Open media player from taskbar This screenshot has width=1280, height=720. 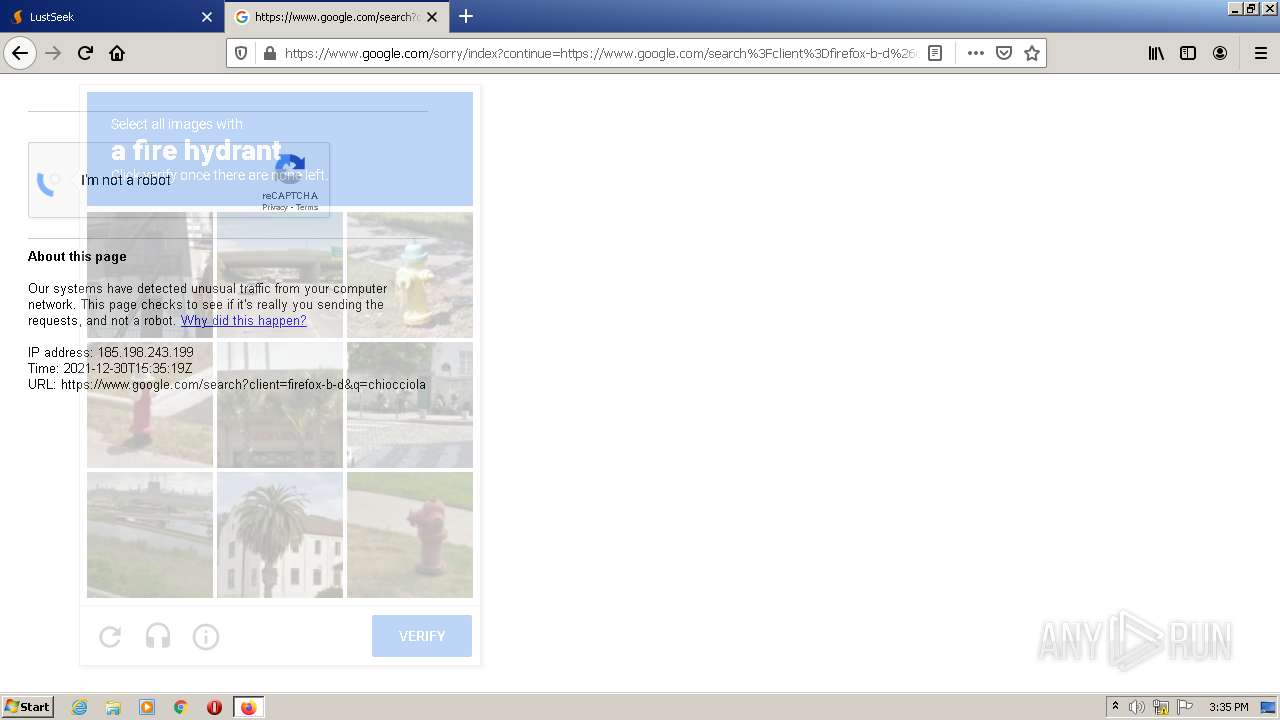(147, 707)
